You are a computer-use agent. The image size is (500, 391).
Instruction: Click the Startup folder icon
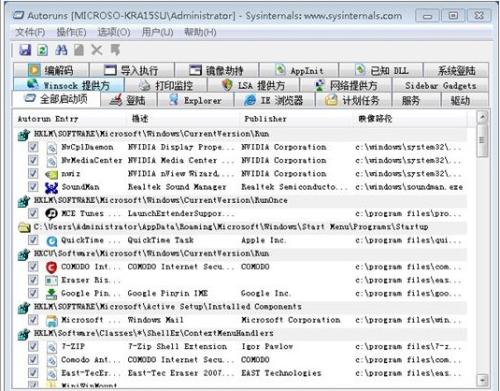24,227
